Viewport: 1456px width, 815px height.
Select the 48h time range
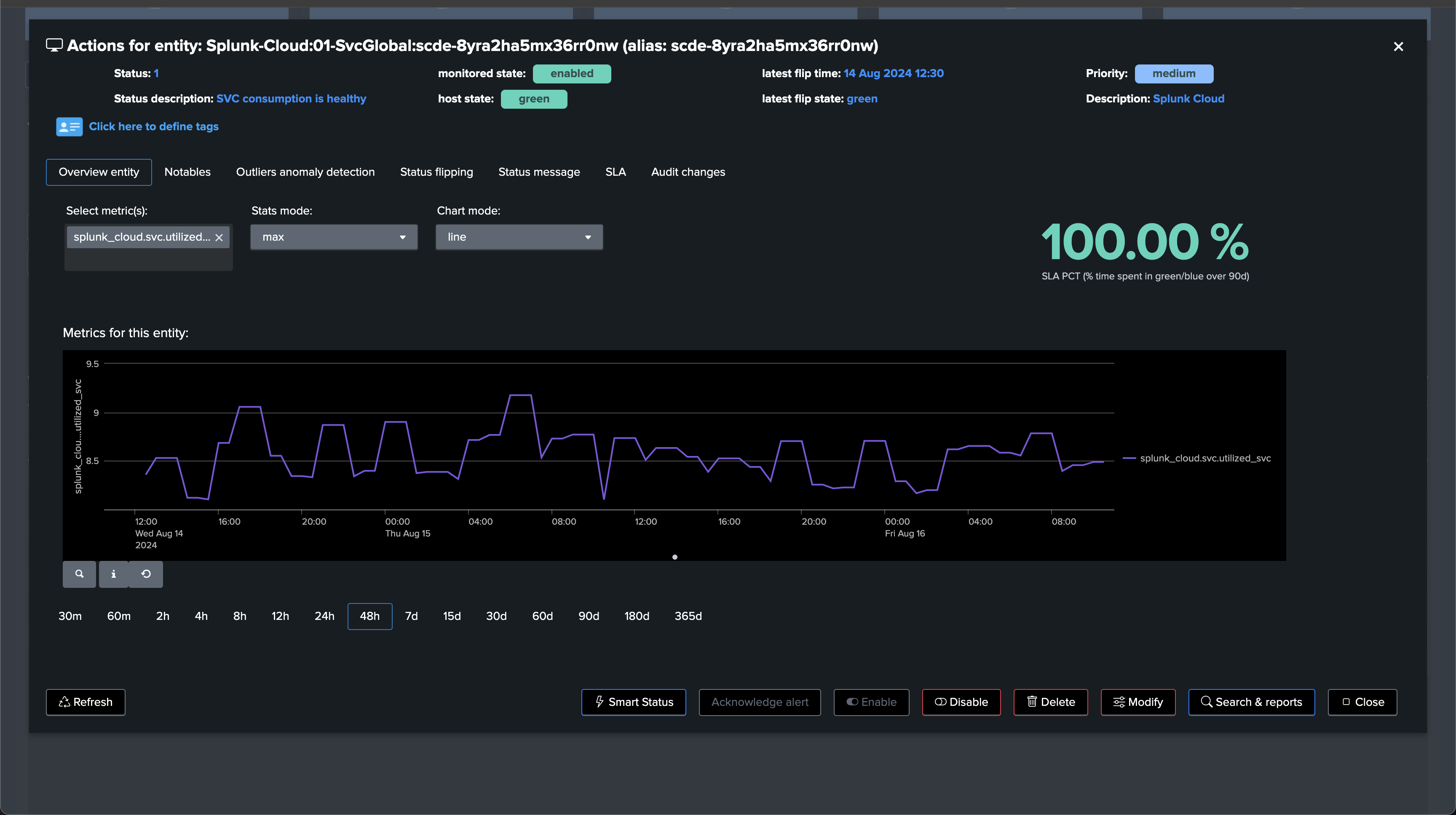(x=369, y=616)
